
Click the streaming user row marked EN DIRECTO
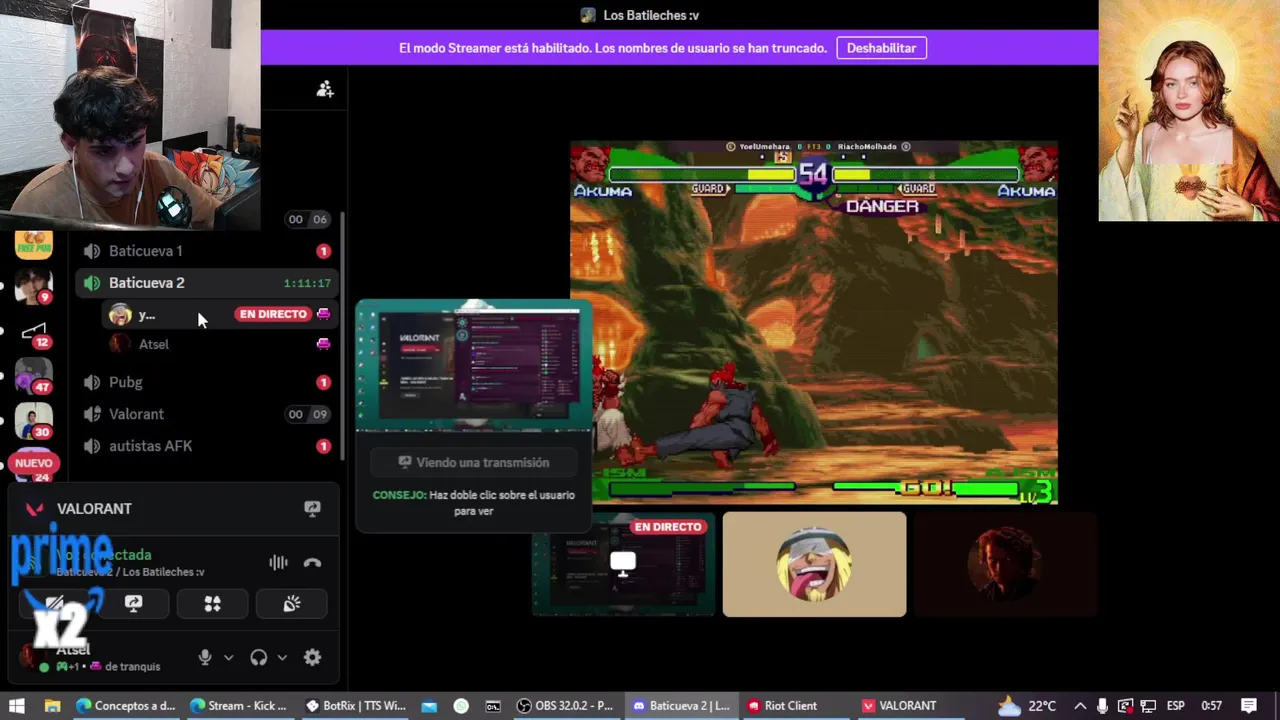point(219,314)
